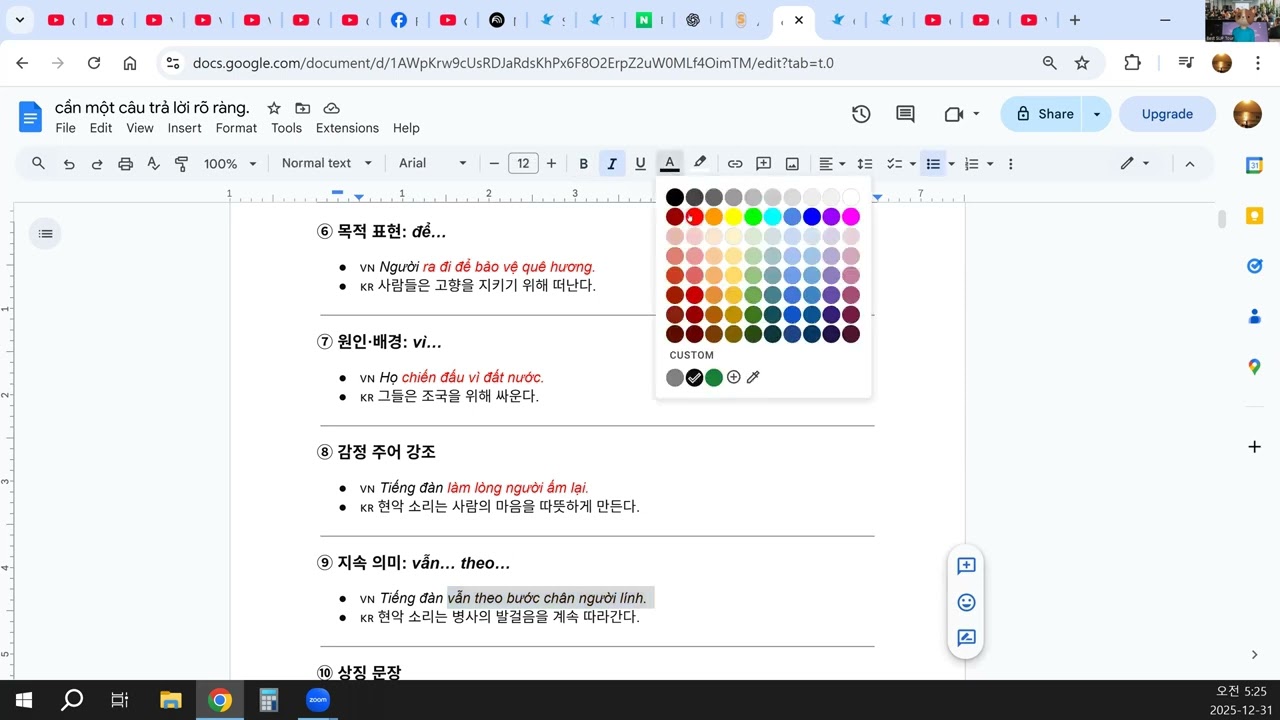Print the document with printer icon
The image size is (1280, 720).
click(x=125, y=164)
